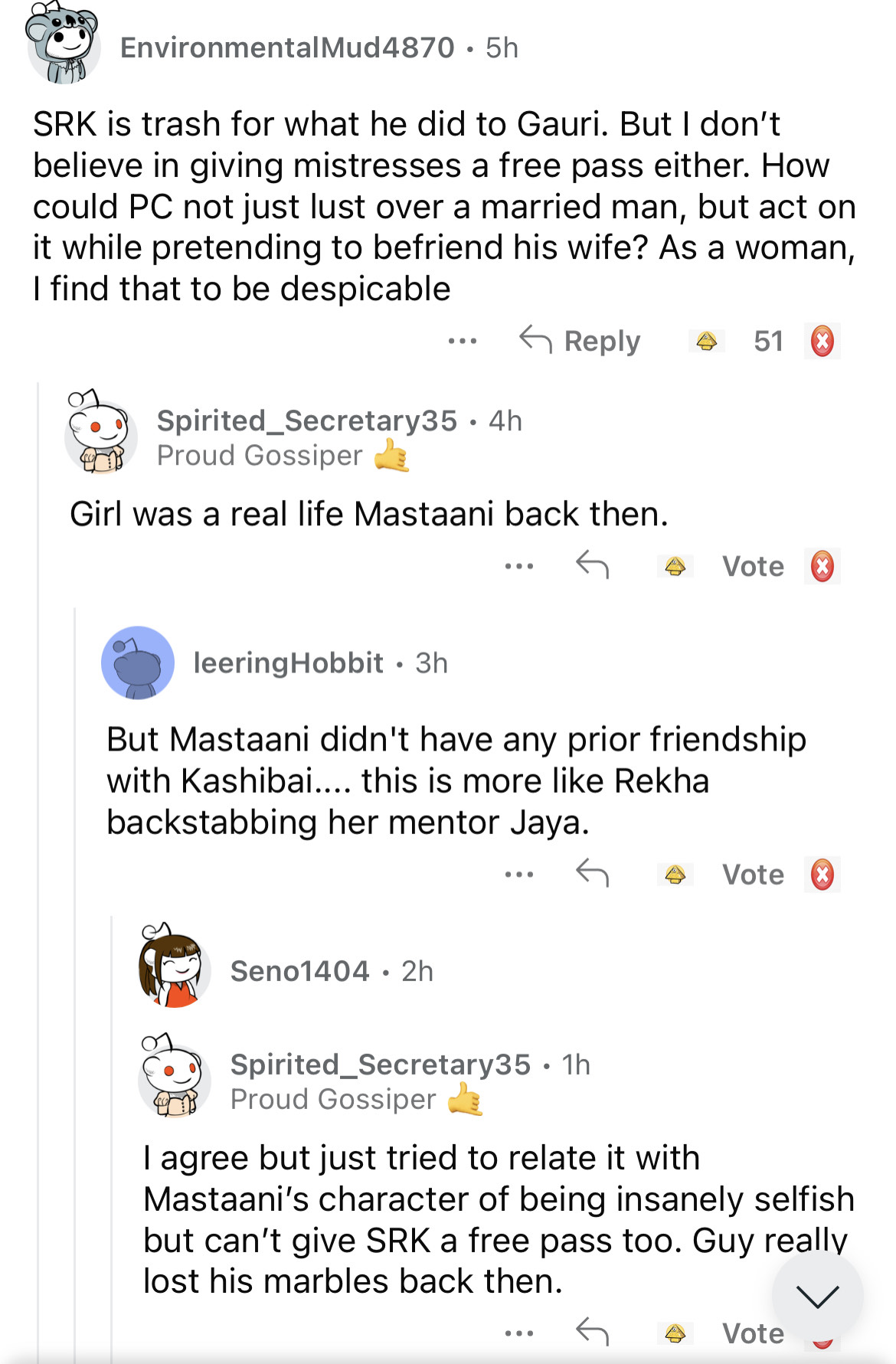Click reply arrow under 'lost his marbles' comment
The height and width of the screenshot is (1364, 896).
pos(592,1333)
